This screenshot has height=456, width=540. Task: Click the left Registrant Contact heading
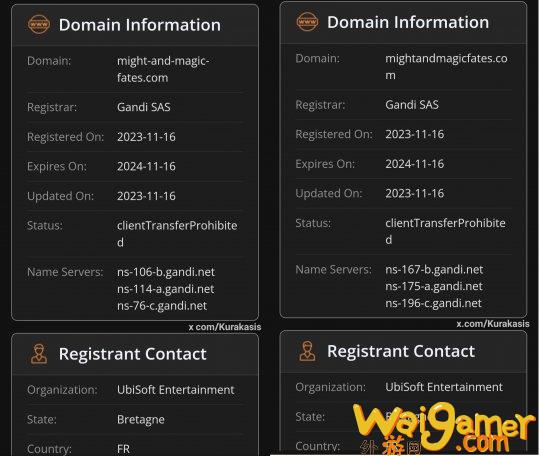coord(133,354)
